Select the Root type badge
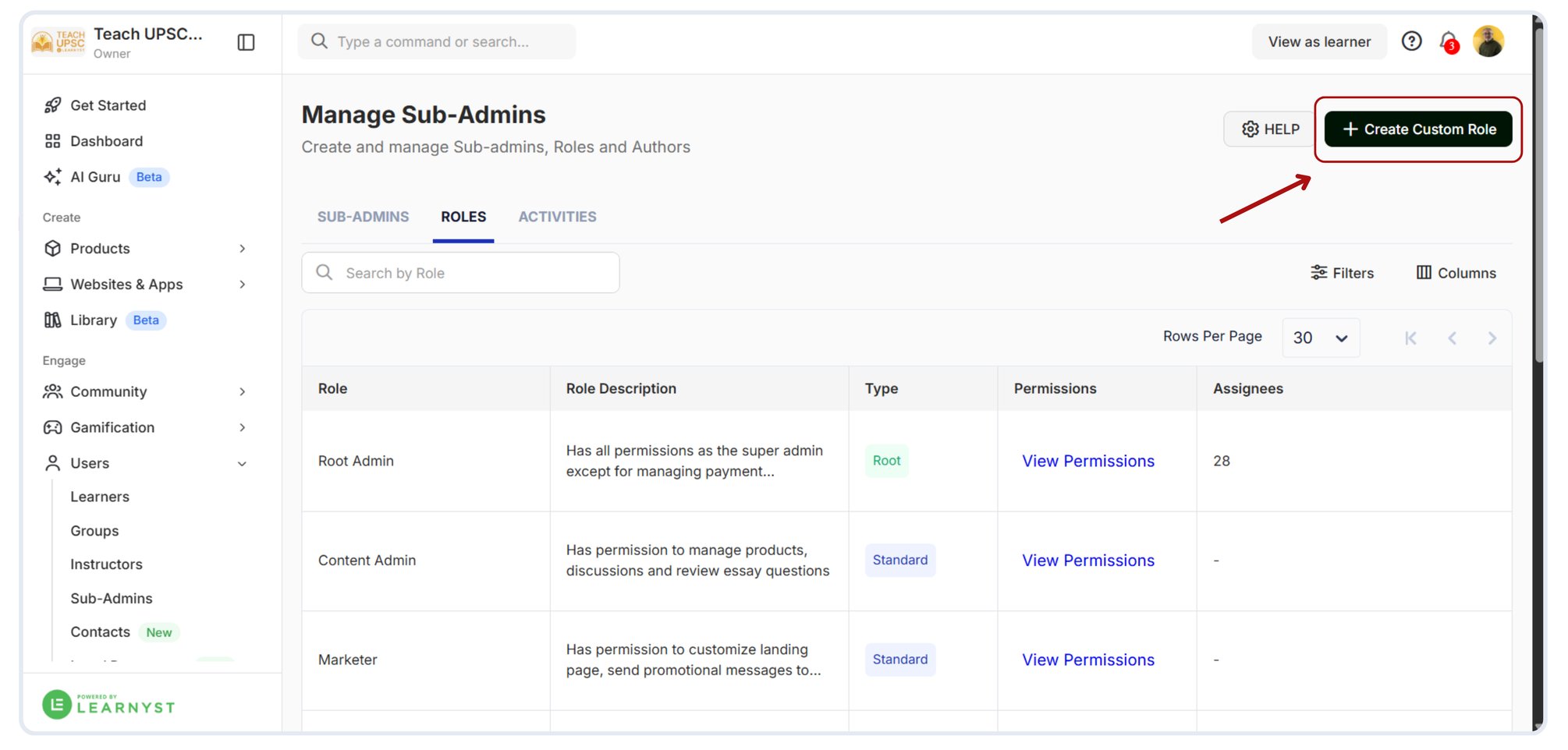The image size is (1568, 750). [x=886, y=461]
